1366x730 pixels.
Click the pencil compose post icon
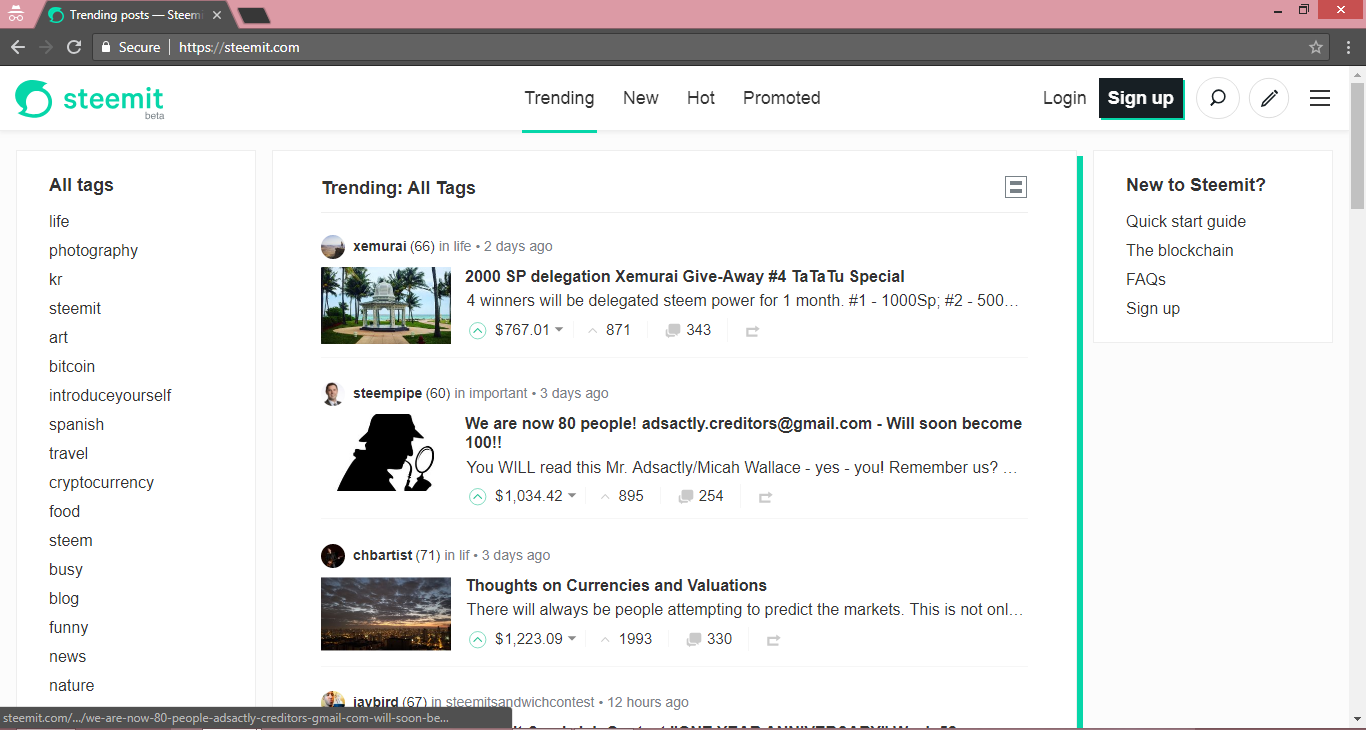(1269, 98)
